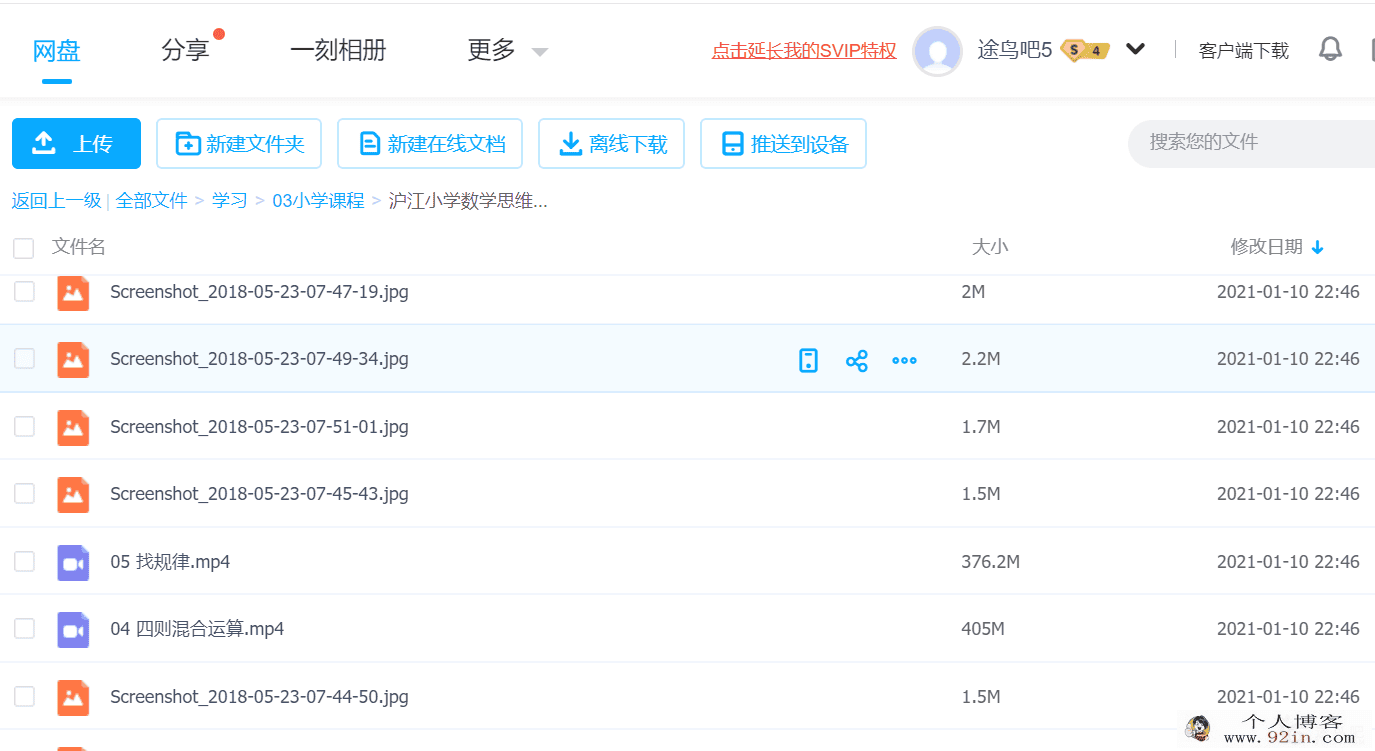The width and height of the screenshot is (1375, 751).
Task: Click the upload arrow icon on 上传
Action: pos(44,144)
